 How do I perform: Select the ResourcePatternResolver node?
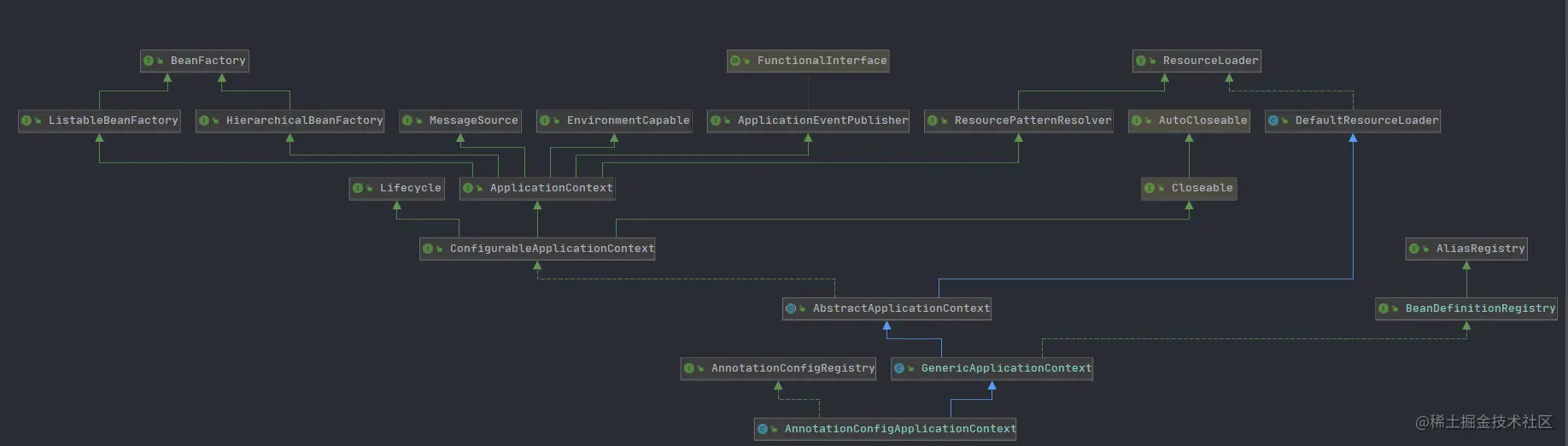tap(1019, 120)
